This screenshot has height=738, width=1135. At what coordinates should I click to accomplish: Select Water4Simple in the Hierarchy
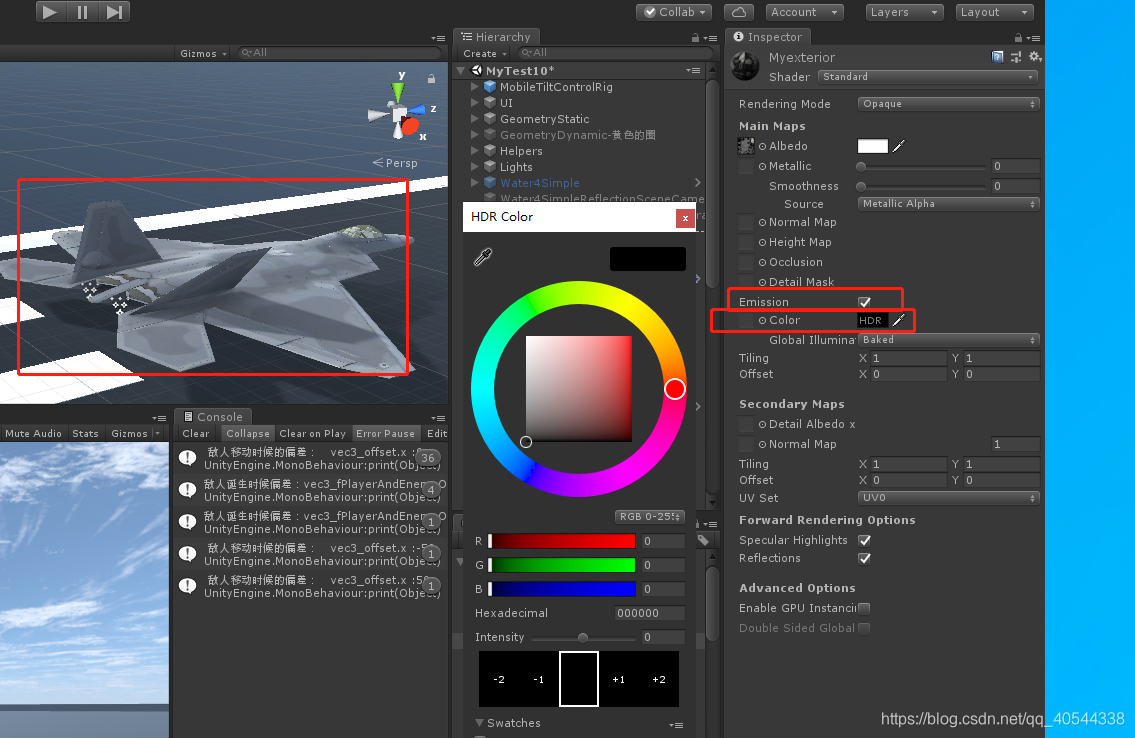[x=539, y=183]
